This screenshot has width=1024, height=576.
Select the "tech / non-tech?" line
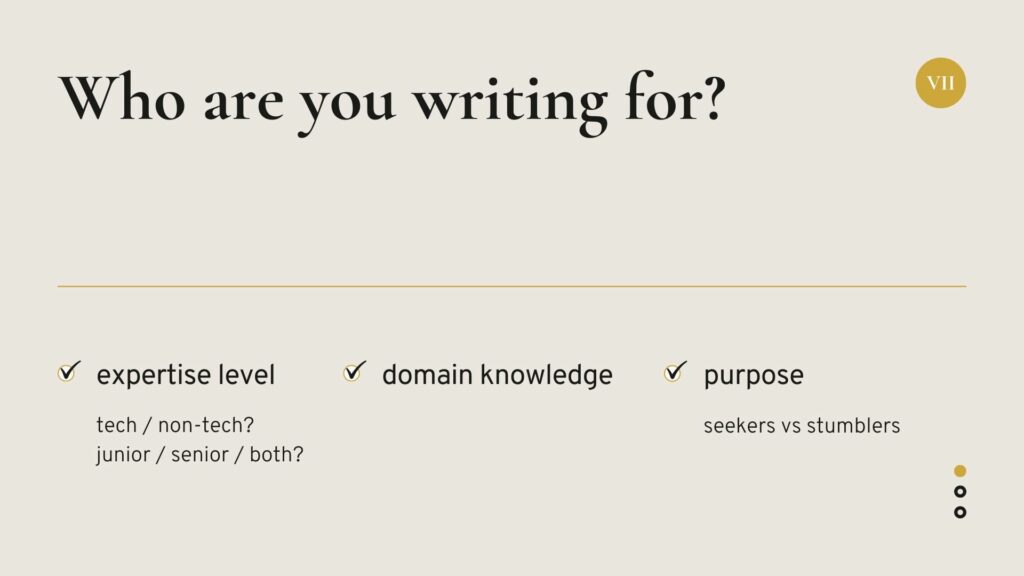pyautogui.click(x=174, y=425)
